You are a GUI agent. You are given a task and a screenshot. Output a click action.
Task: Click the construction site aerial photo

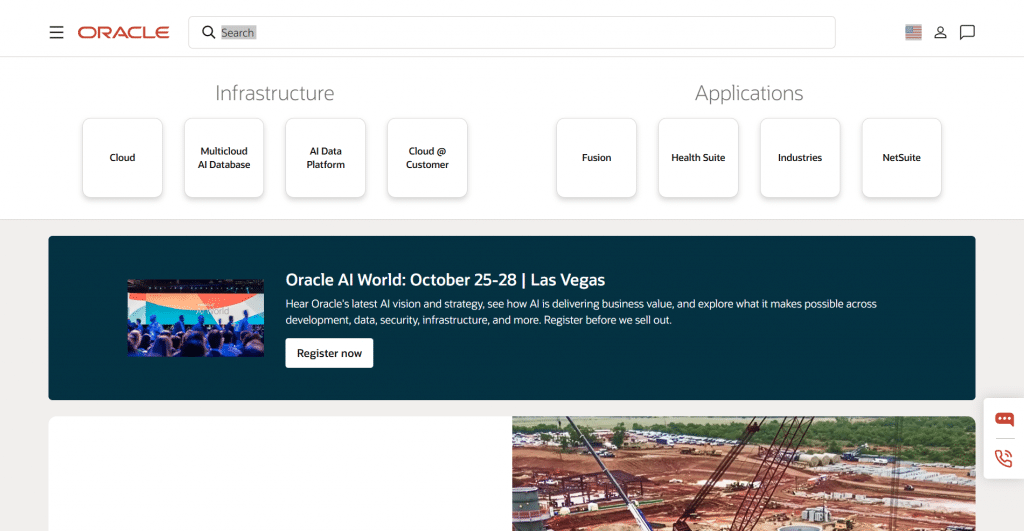coord(744,474)
